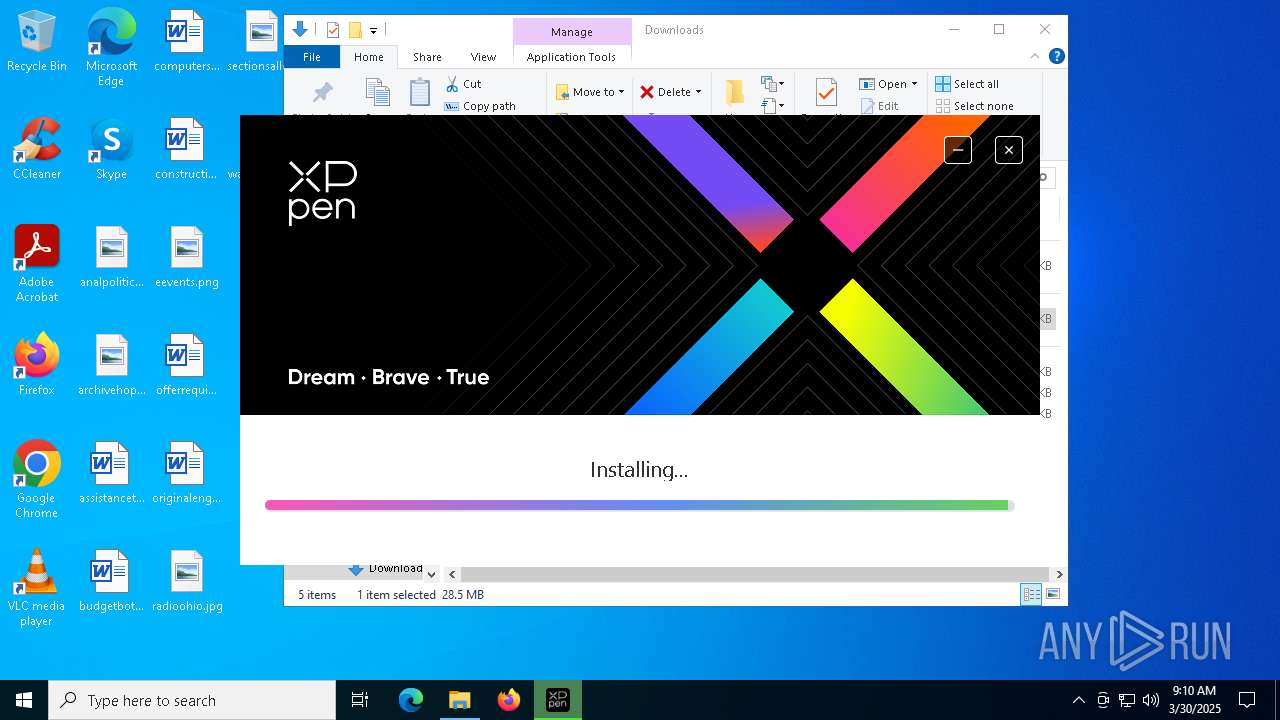Click the taskbar search box
Screen dimensions: 1280x720
click(x=192, y=700)
